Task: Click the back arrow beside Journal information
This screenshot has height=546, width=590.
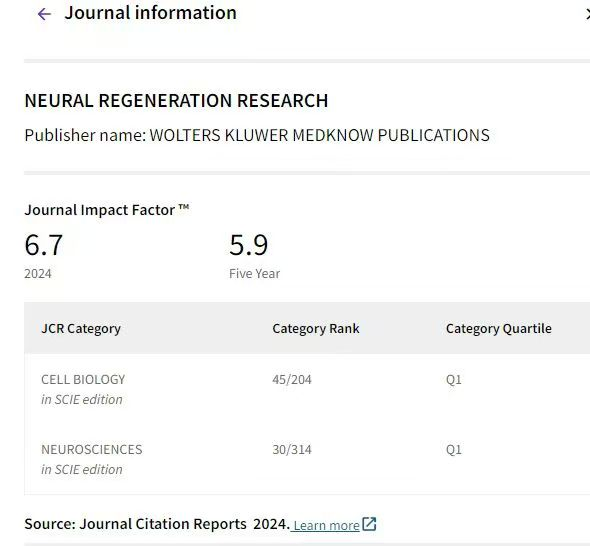Action: pyautogui.click(x=44, y=14)
